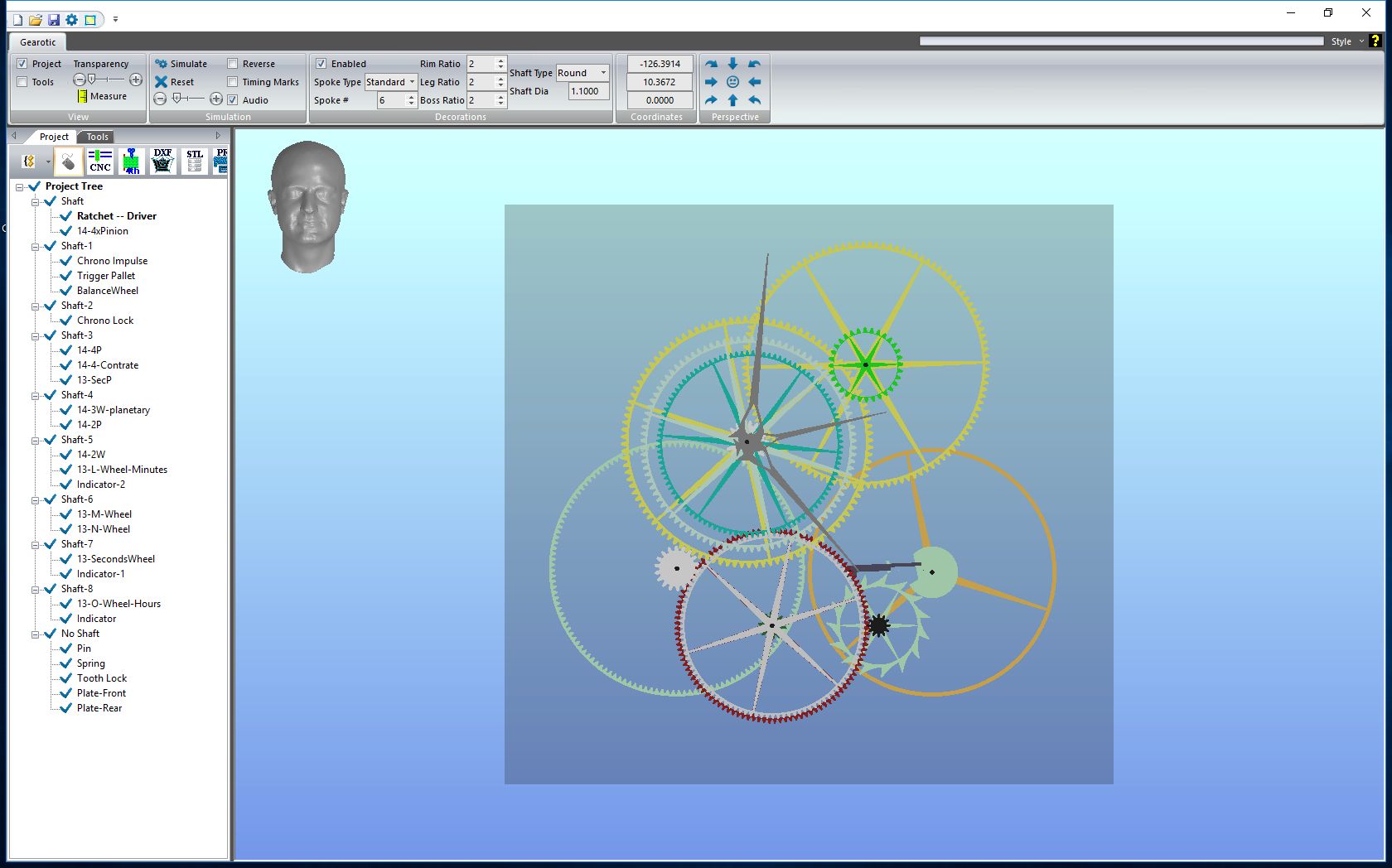Enable the Reverse checkbox
Screen dimensions: 1392x868
coord(233,64)
